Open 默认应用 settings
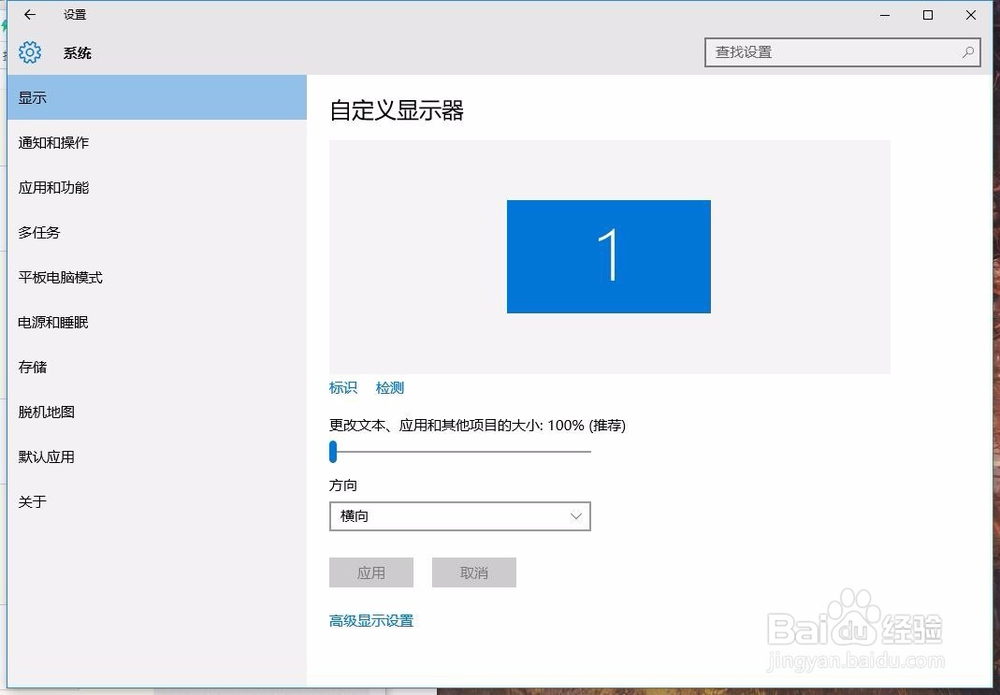The image size is (1000, 695). [157, 457]
